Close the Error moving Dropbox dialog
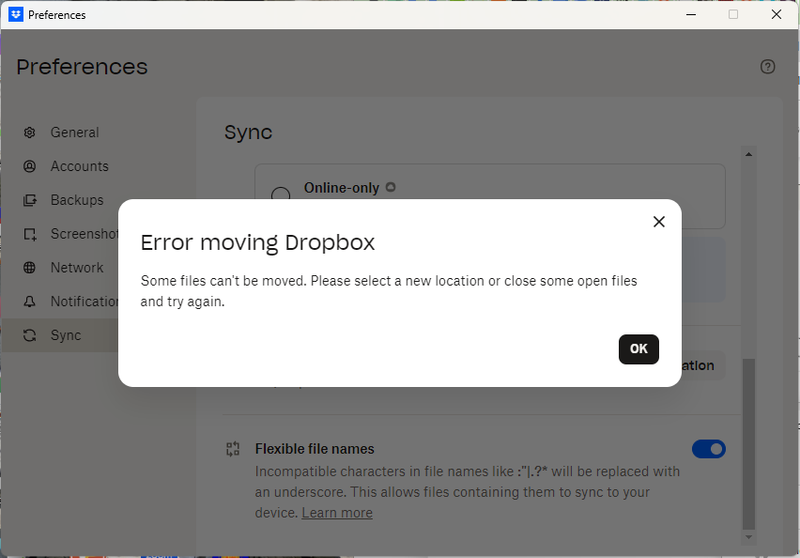The width and height of the screenshot is (800, 558). click(659, 221)
